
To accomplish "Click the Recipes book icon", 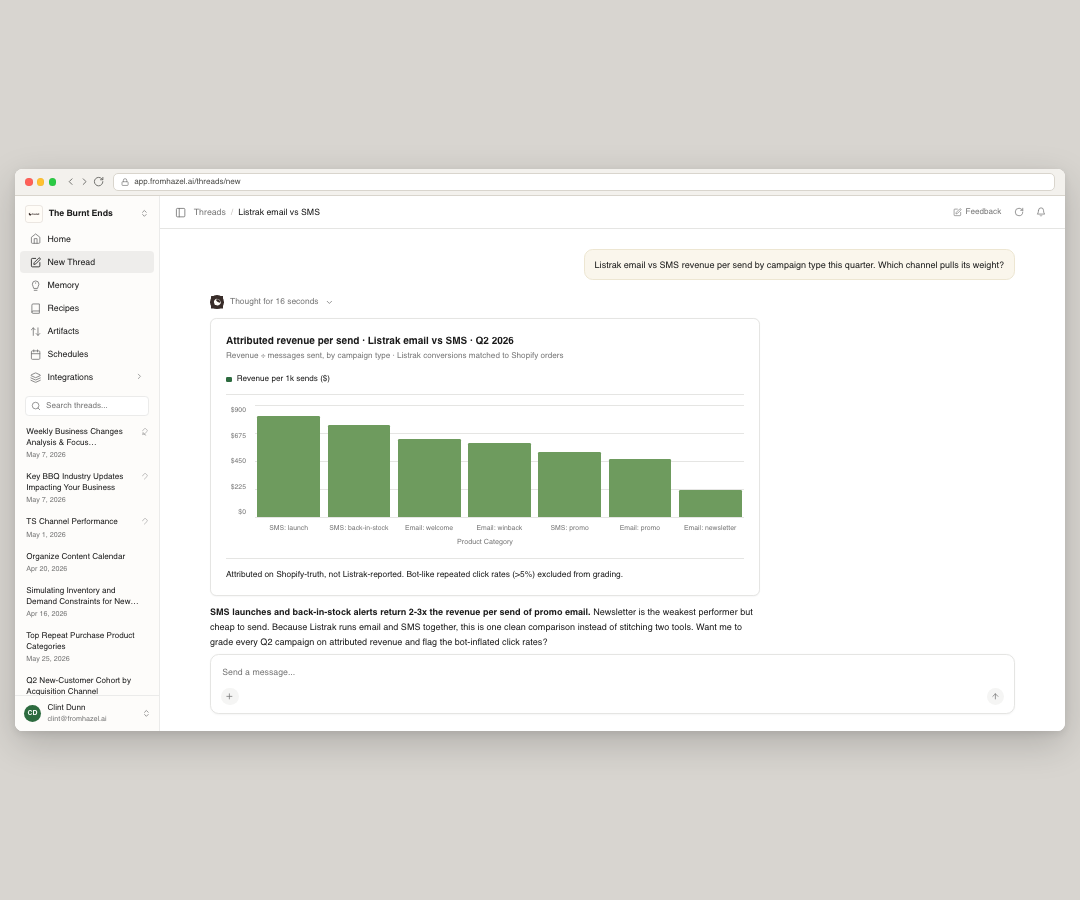I will point(36,308).
